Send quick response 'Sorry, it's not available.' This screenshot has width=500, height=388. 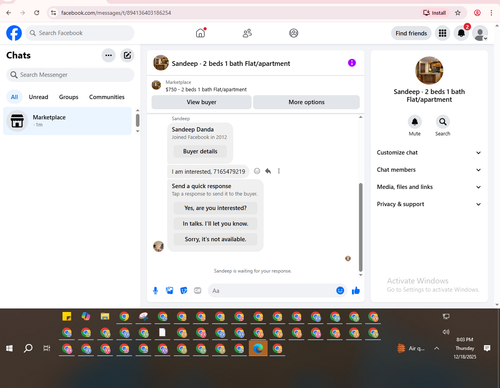pos(215,239)
